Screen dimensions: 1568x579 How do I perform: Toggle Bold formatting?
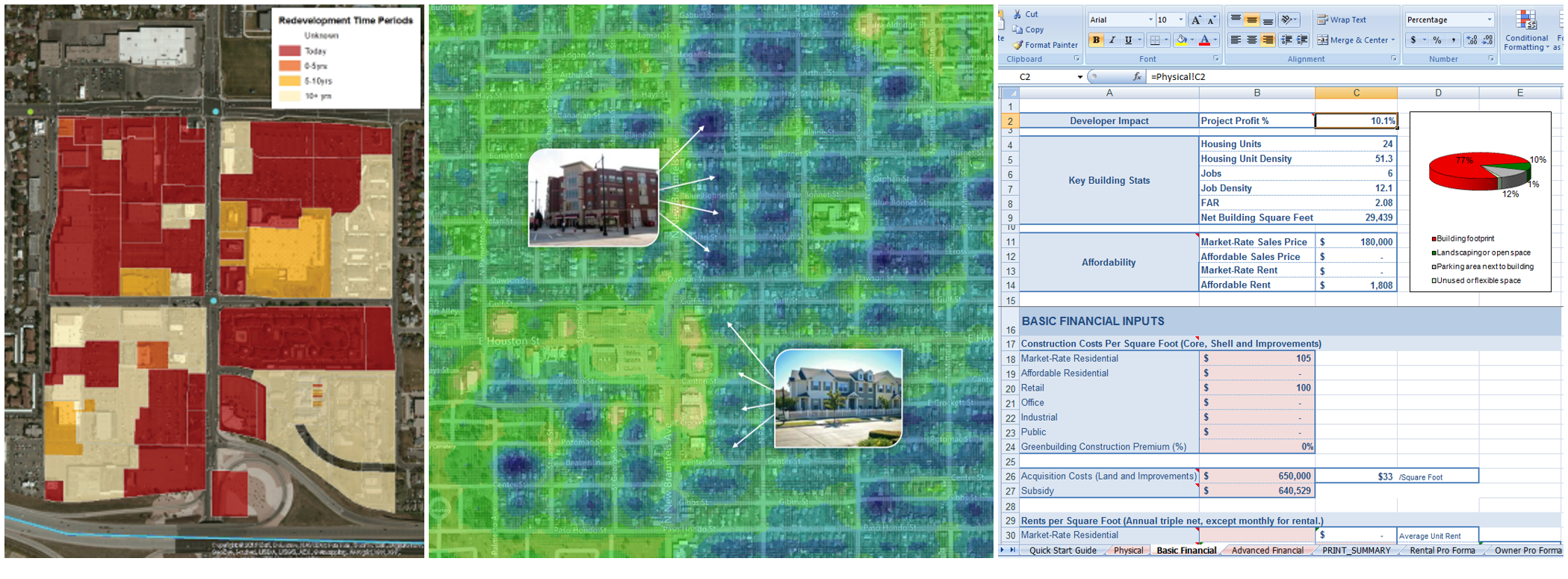[x=1097, y=40]
